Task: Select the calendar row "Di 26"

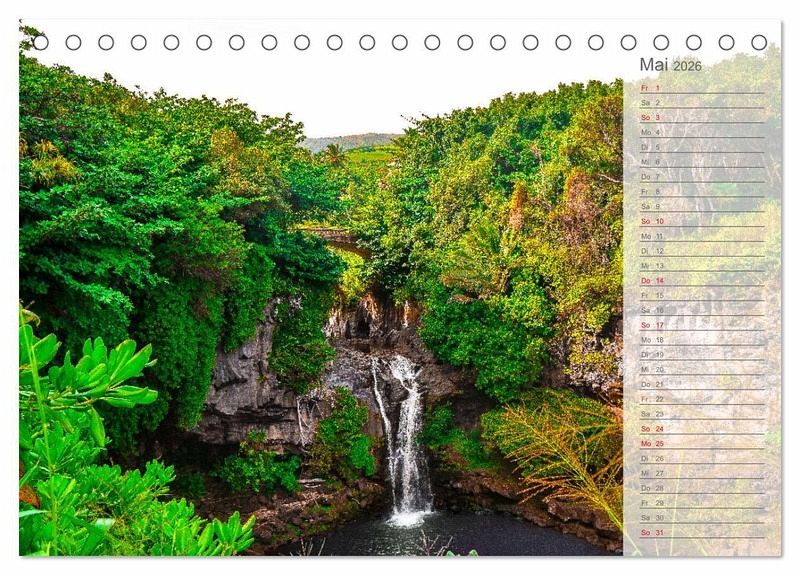Action: coord(702,459)
